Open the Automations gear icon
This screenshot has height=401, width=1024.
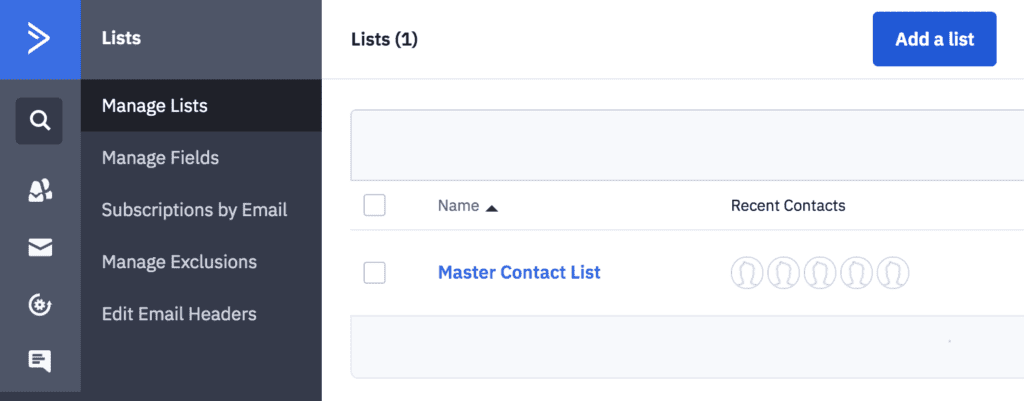click(x=39, y=305)
